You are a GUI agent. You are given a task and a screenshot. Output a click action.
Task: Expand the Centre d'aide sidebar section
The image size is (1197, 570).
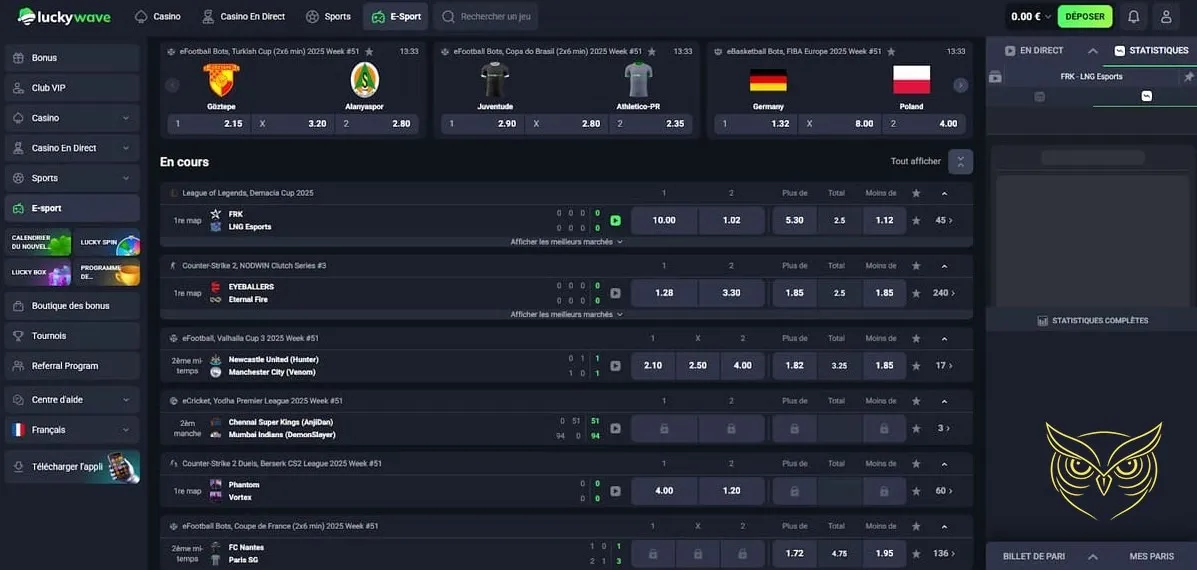[x=72, y=400]
